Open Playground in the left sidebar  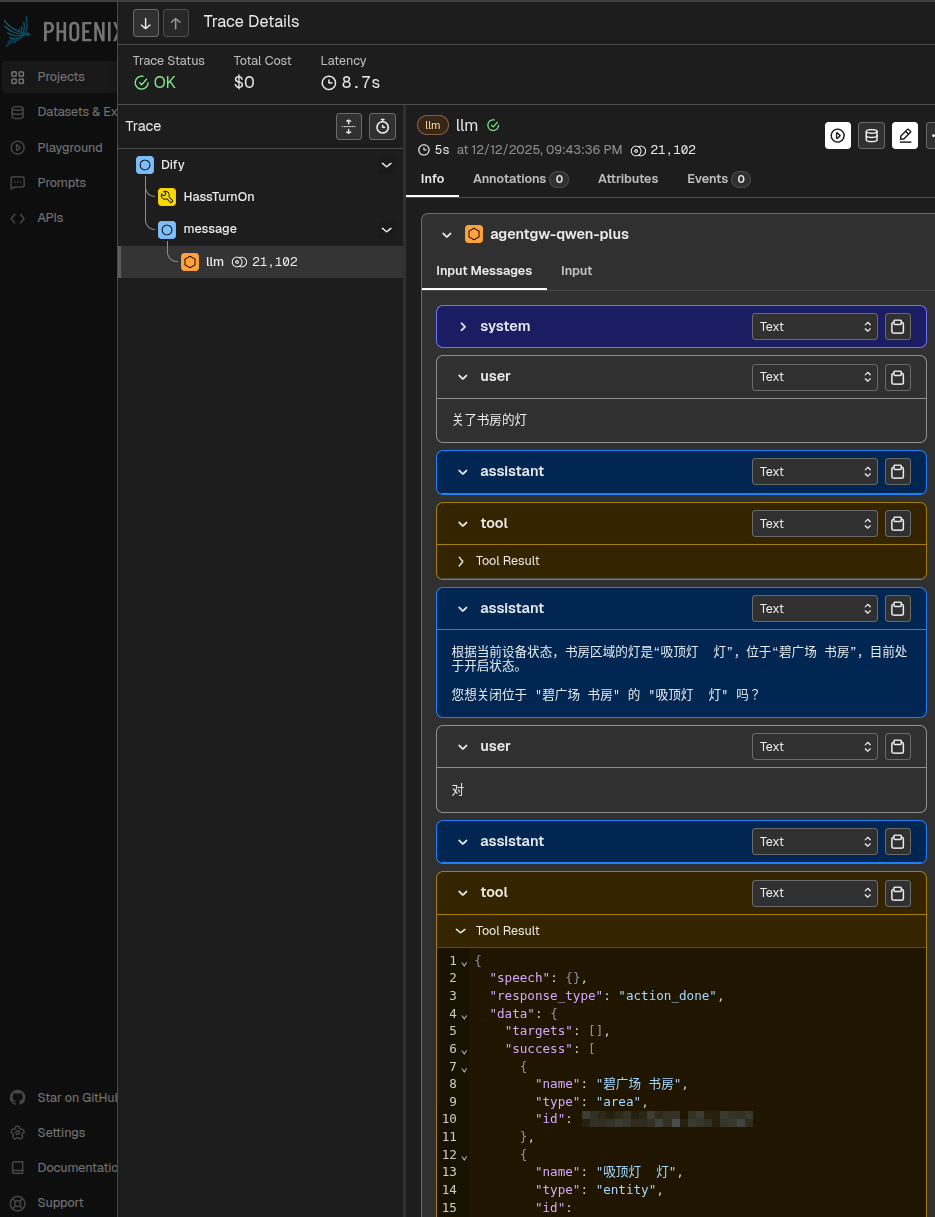point(69,148)
